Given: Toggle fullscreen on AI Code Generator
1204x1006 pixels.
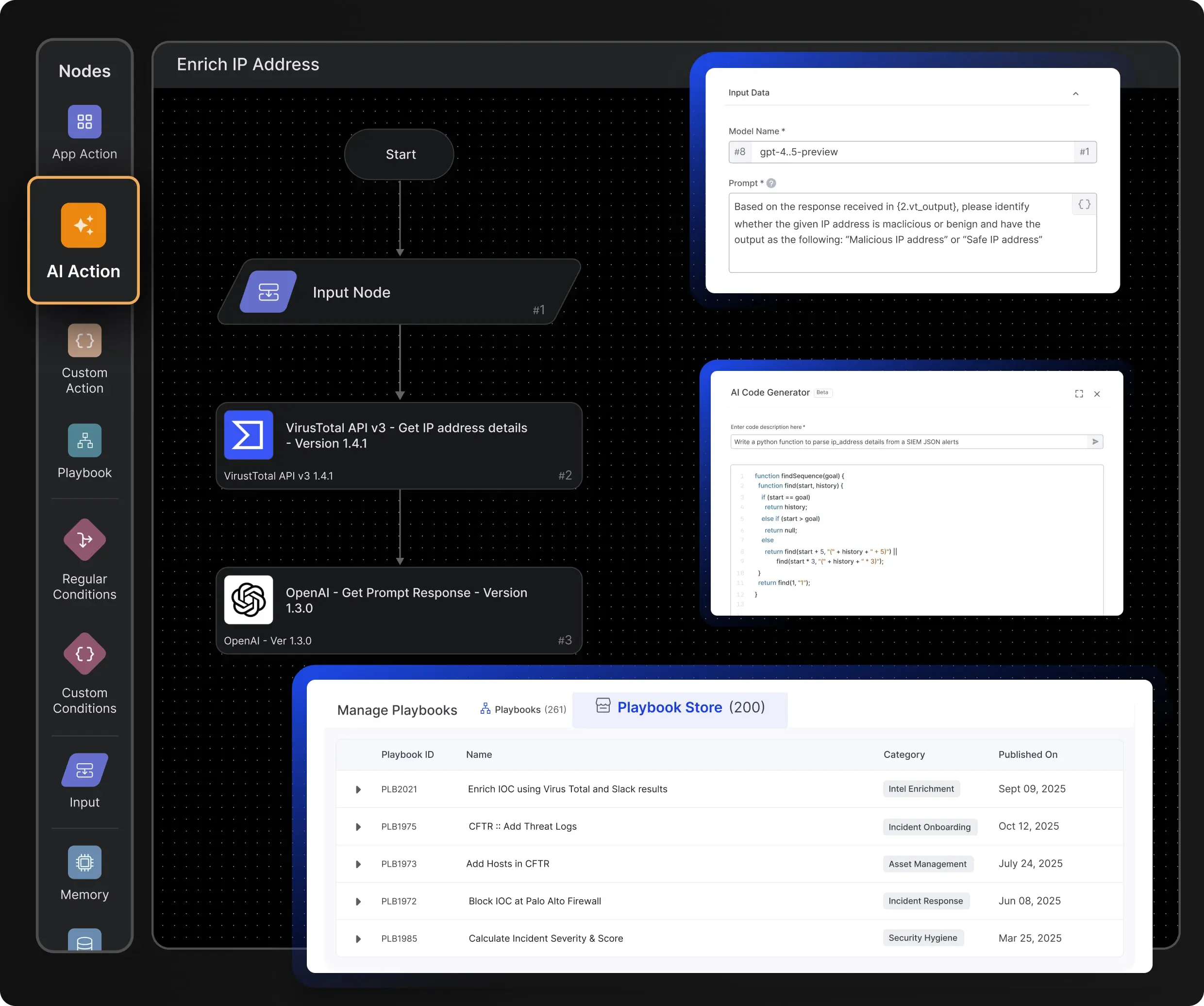Looking at the screenshot, I should click(1078, 394).
